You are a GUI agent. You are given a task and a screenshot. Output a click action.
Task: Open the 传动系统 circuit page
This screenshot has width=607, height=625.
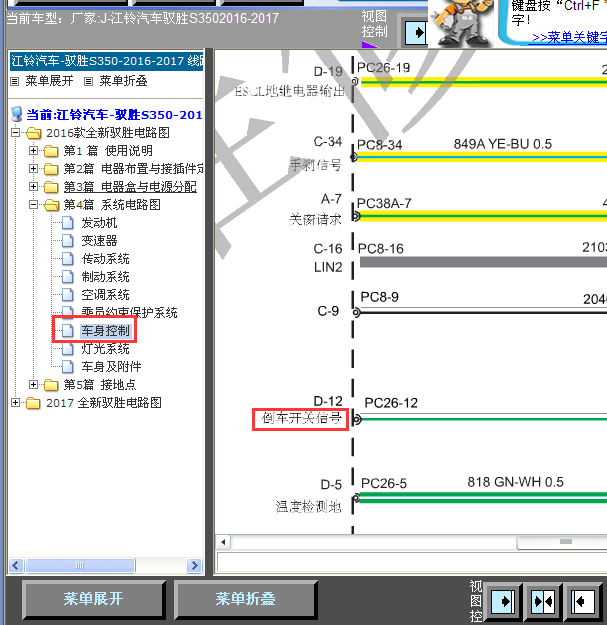(105, 259)
